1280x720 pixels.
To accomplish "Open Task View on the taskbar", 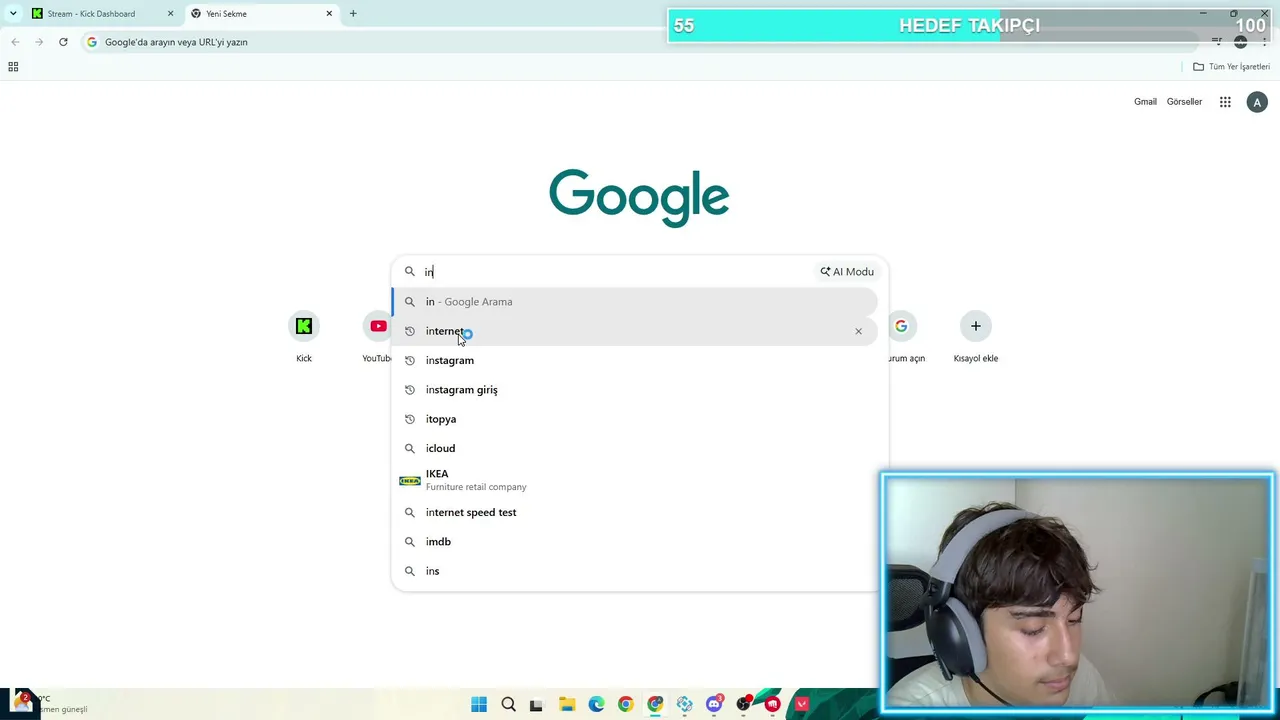I will click(x=537, y=704).
